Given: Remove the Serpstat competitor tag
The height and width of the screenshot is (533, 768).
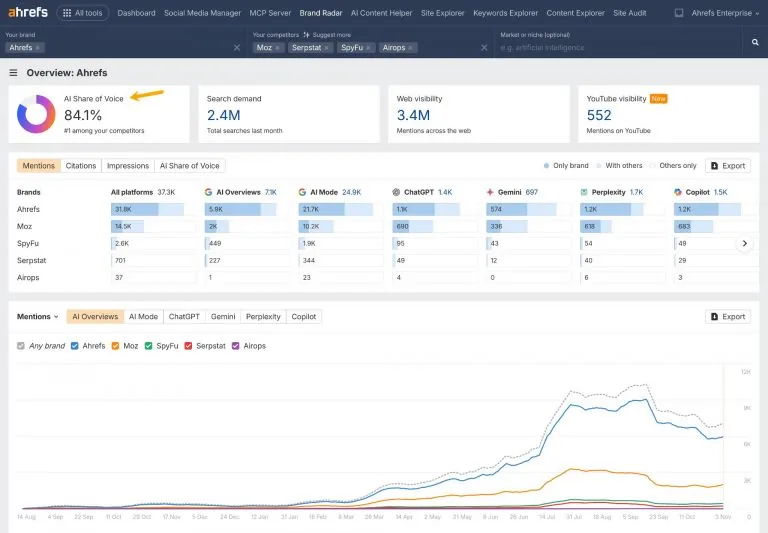Looking at the screenshot, I should coord(327,48).
